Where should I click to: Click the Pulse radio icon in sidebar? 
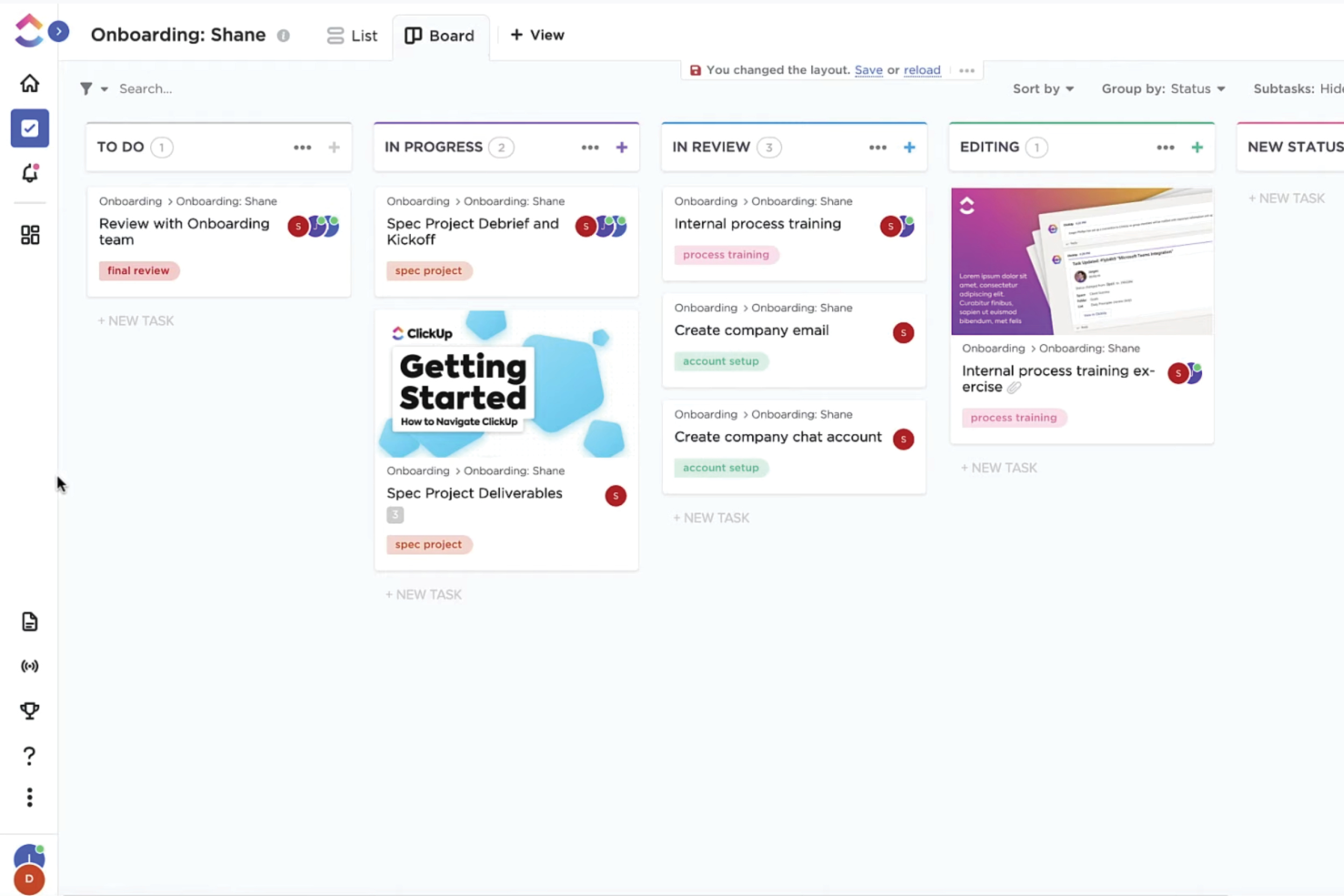pos(29,665)
